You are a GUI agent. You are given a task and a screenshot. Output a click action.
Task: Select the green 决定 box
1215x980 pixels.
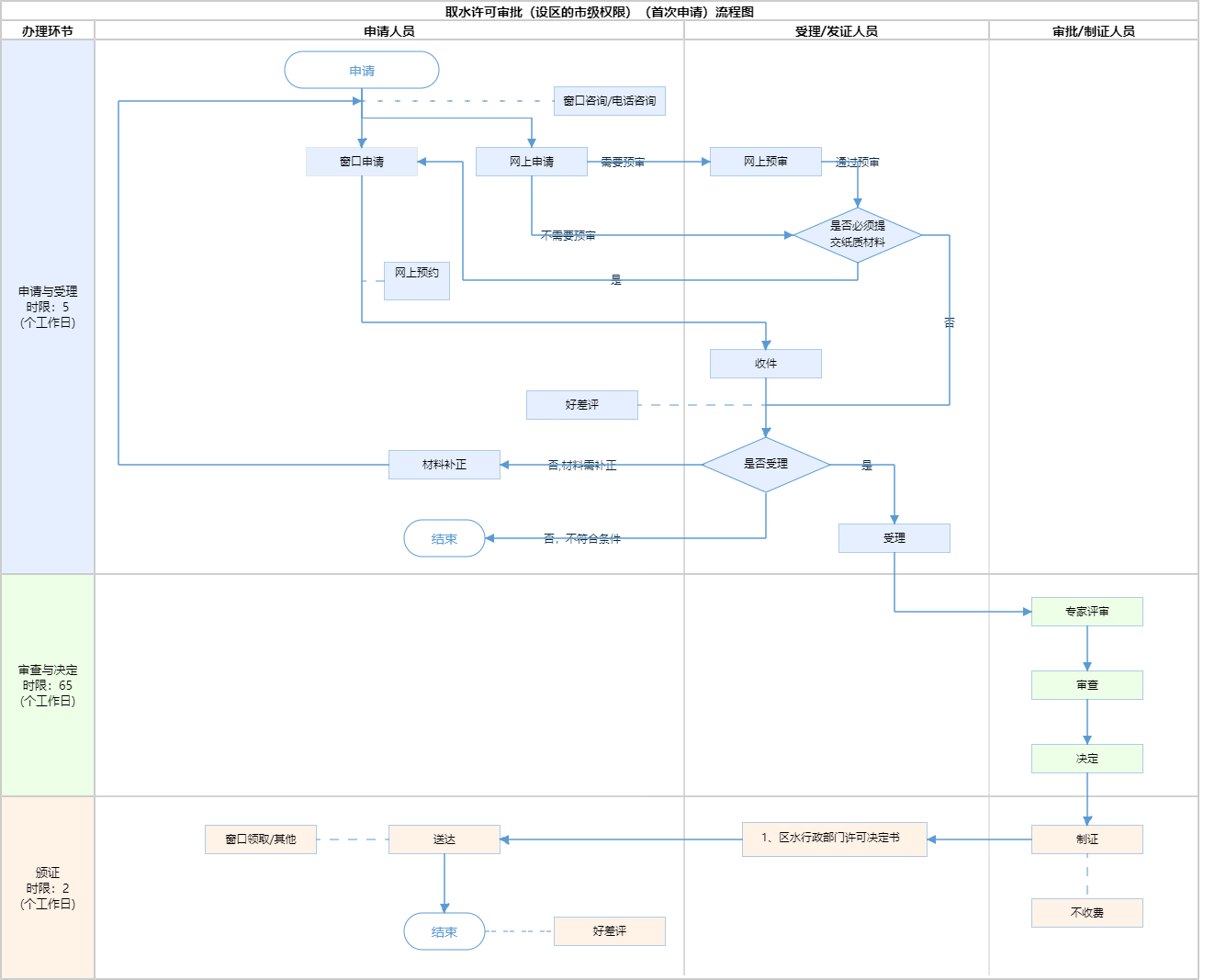[1086, 759]
